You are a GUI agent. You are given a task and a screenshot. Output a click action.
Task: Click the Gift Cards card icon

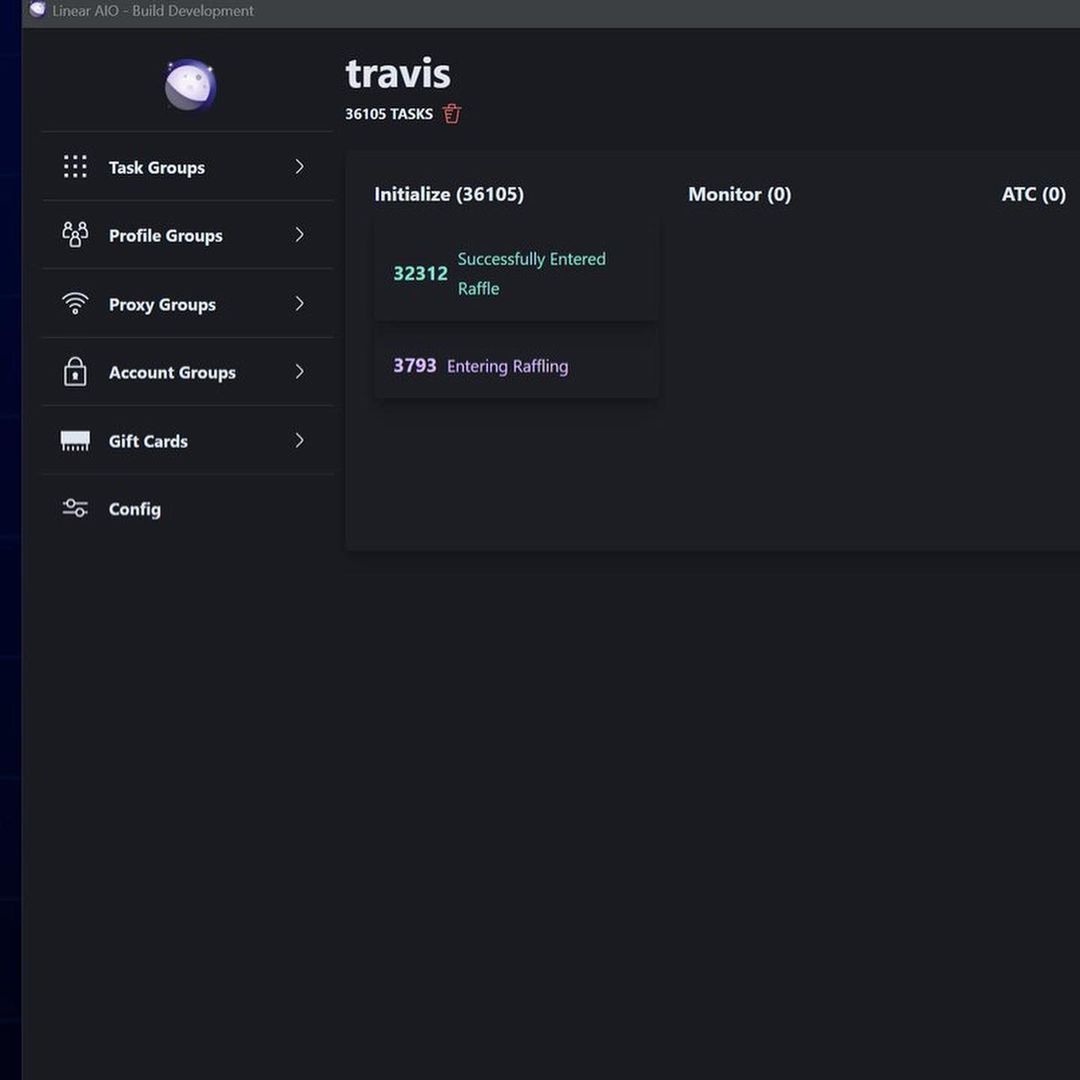coord(75,441)
